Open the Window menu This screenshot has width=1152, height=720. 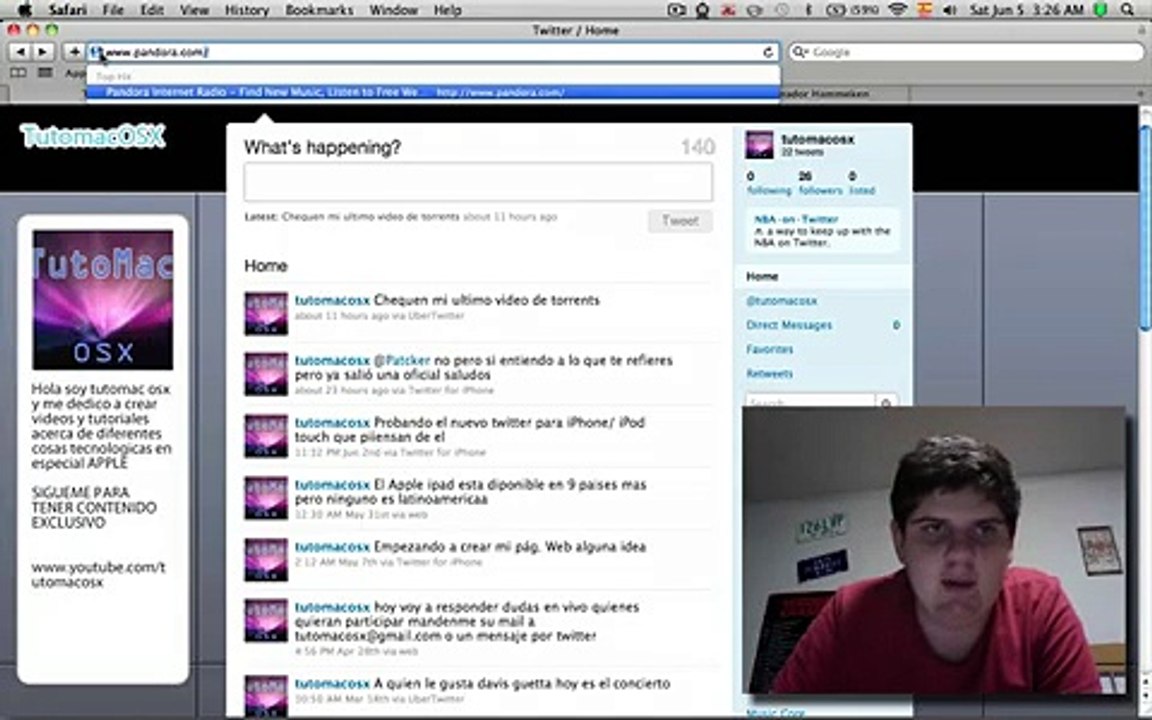(x=394, y=10)
